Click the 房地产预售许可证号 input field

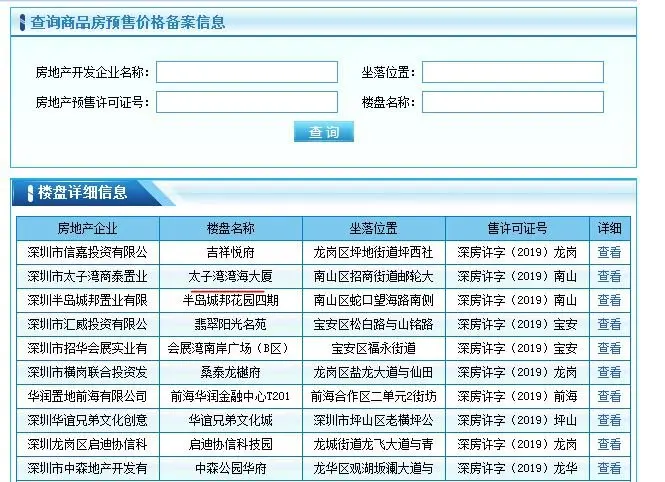[x=247, y=102]
